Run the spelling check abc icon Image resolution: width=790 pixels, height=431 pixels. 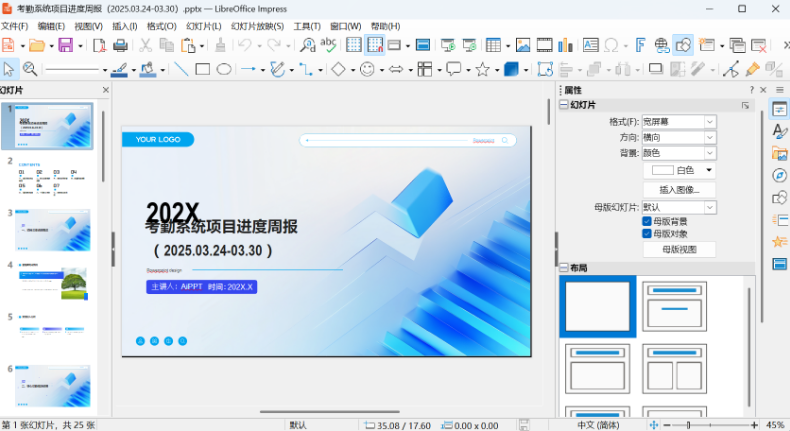(328, 44)
